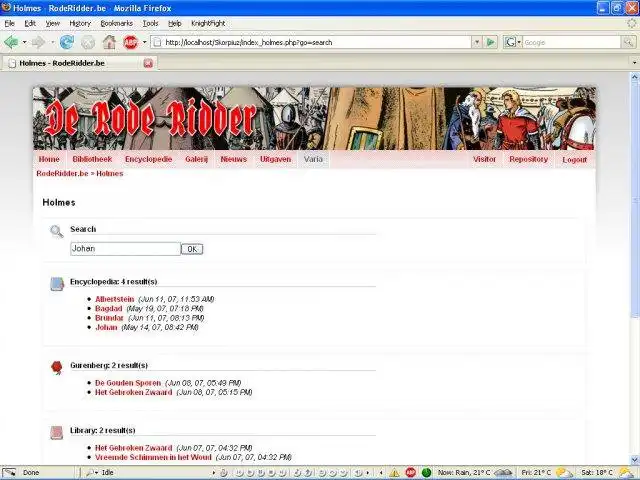Open the search engine selector dropdown

(519, 42)
